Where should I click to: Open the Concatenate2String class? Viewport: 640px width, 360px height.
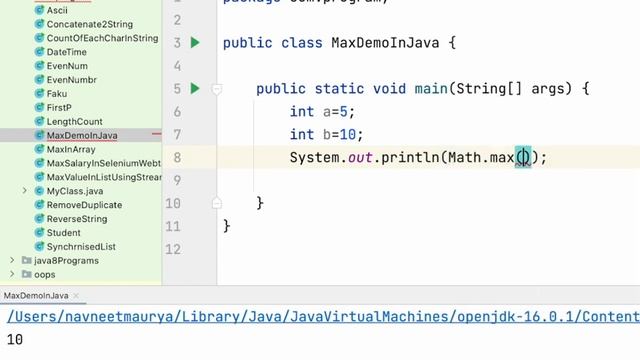tap(89, 24)
